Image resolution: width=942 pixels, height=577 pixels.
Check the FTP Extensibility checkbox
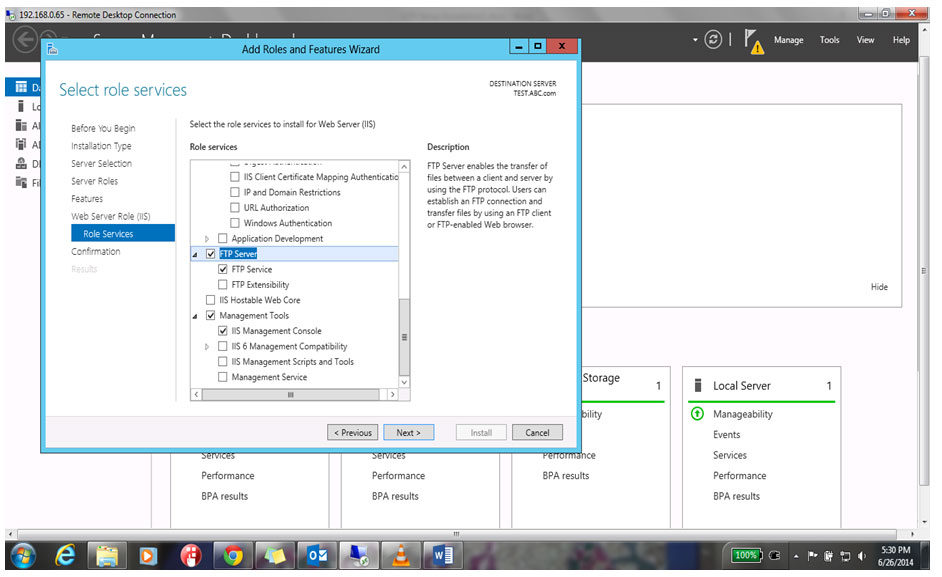223,284
